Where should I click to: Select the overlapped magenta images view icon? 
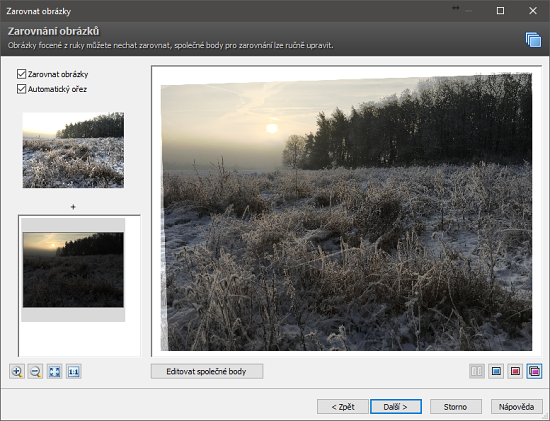[534, 371]
